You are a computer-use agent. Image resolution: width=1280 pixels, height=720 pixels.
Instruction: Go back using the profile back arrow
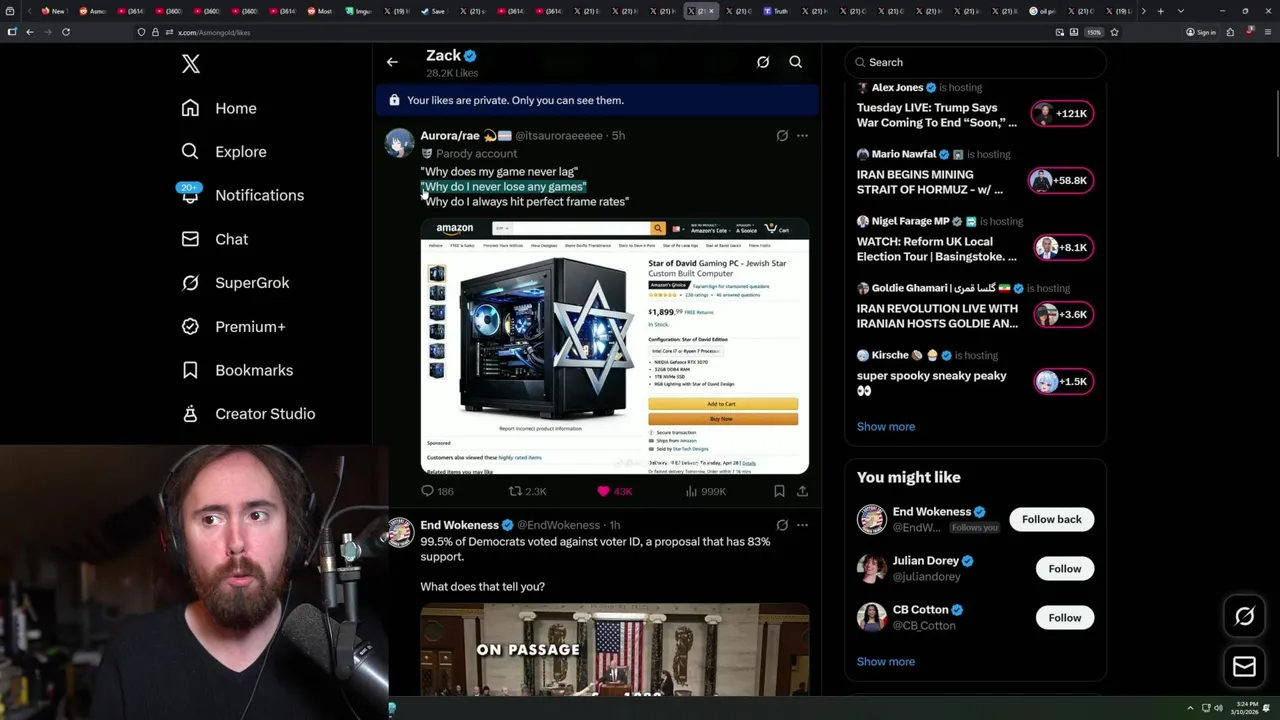pos(392,62)
